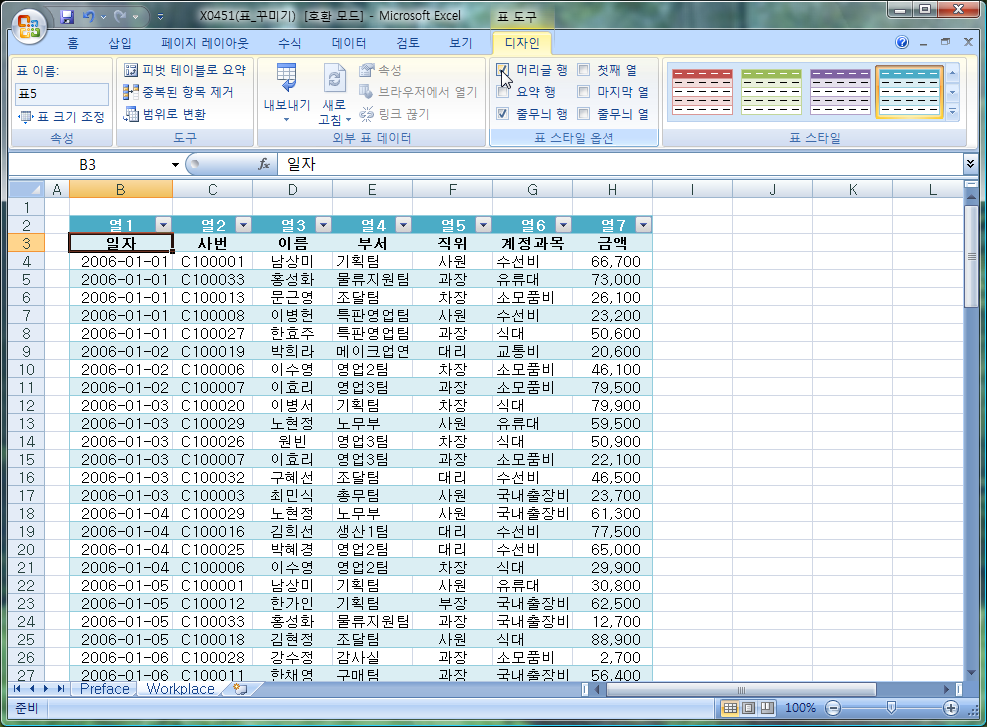Undo the last action in the Quick Access toolbar
This screenshot has height=727, width=987.
pyautogui.click(x=88, y=17)
